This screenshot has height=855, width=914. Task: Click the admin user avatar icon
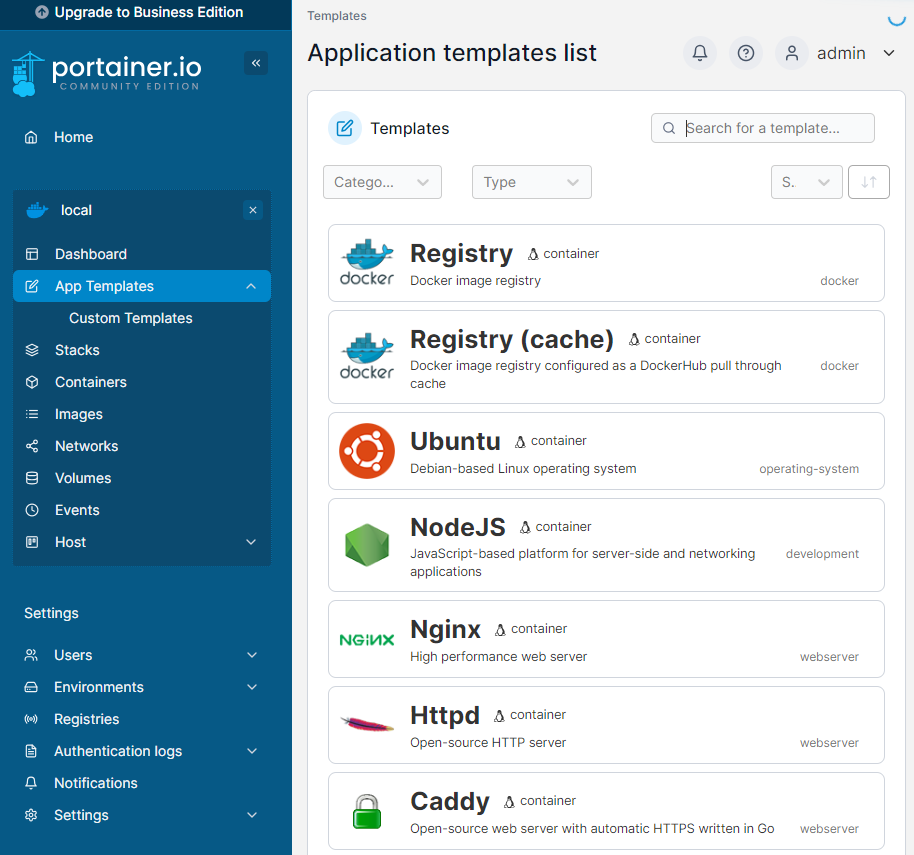tap(792, 53)
